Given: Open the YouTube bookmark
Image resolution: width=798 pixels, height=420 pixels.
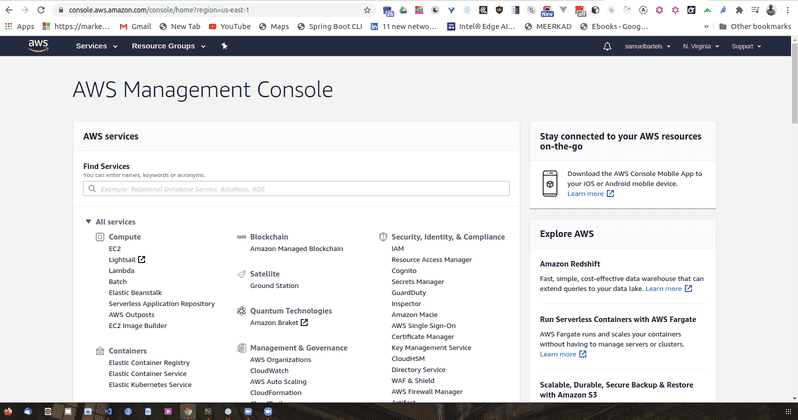Looking at the screenshot, I should click(x=230, y=26).
